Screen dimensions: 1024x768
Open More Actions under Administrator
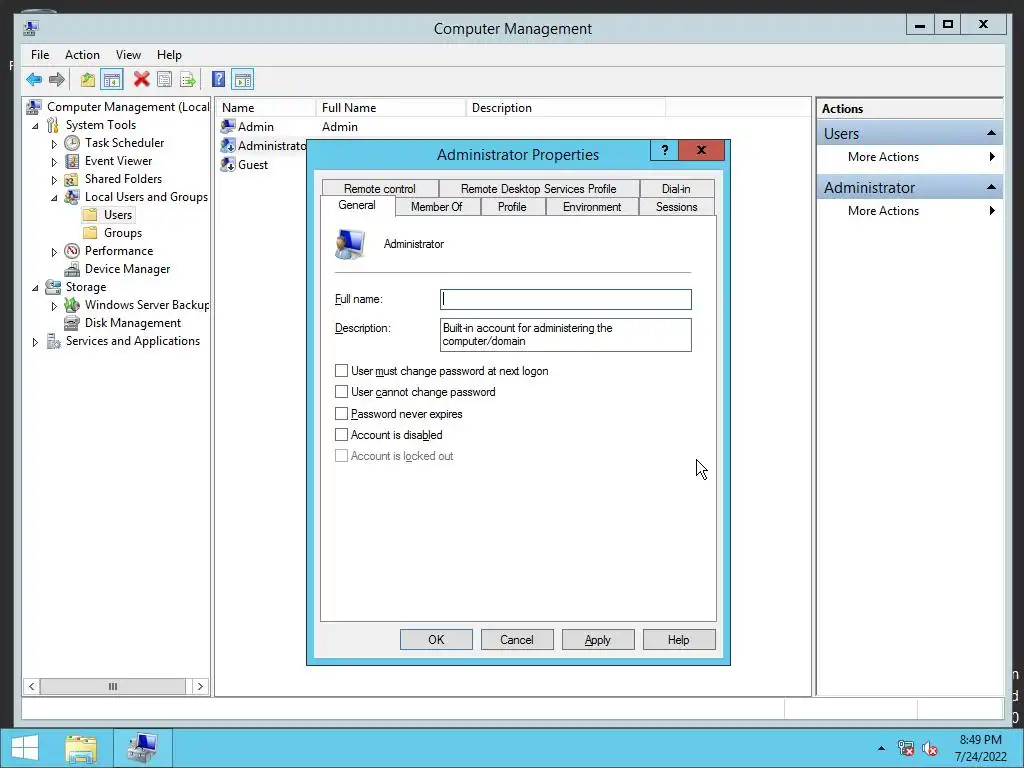click(x=909, y=211)
